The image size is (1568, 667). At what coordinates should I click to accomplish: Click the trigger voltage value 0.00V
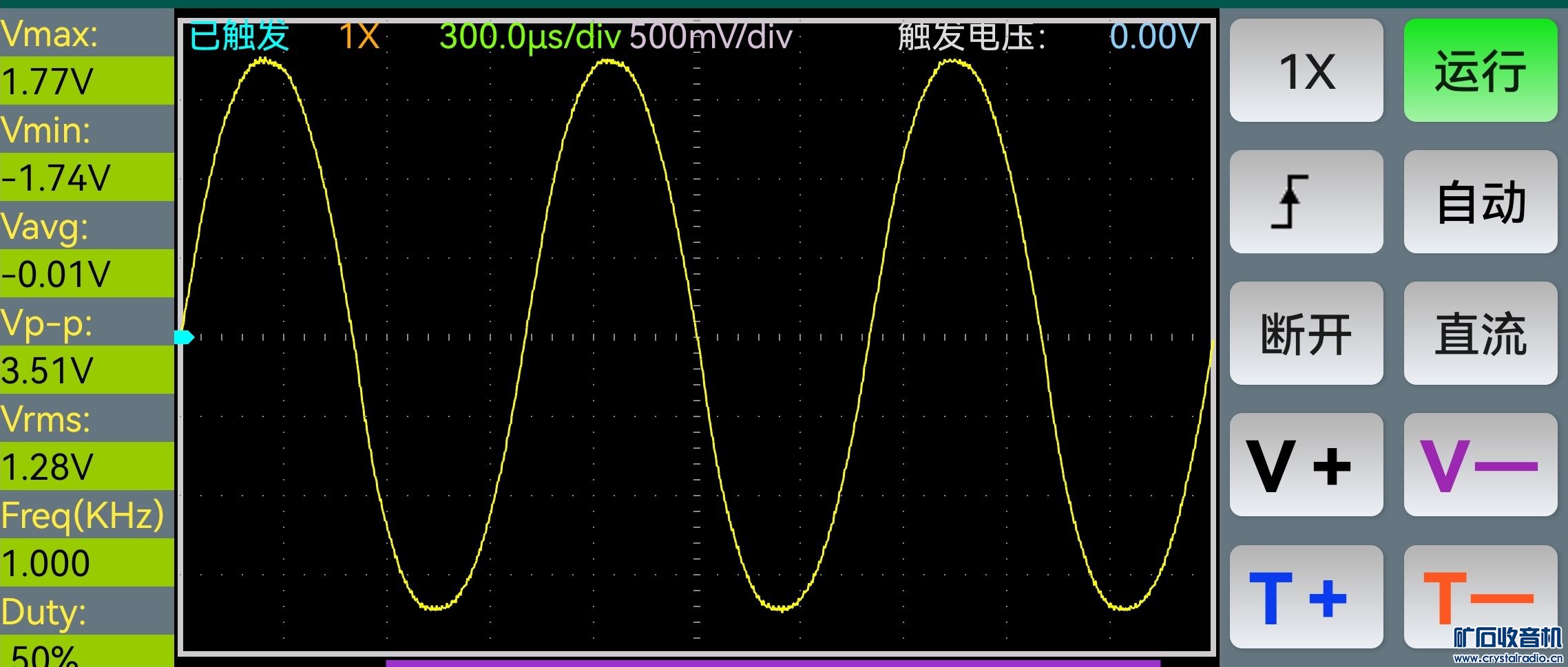(1154, 36)
